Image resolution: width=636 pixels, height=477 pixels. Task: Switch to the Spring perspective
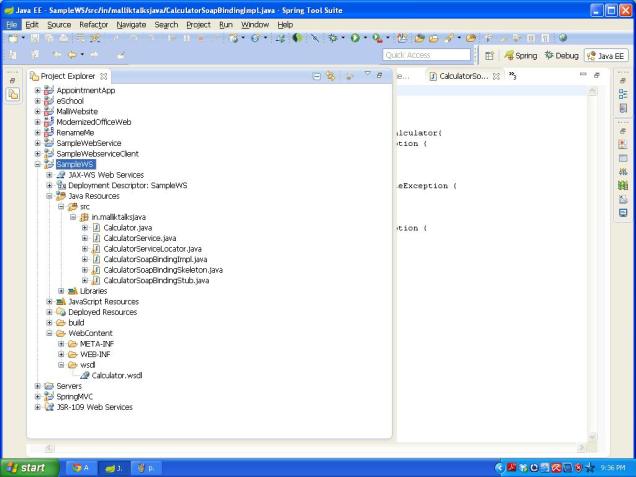click(521, 56)
